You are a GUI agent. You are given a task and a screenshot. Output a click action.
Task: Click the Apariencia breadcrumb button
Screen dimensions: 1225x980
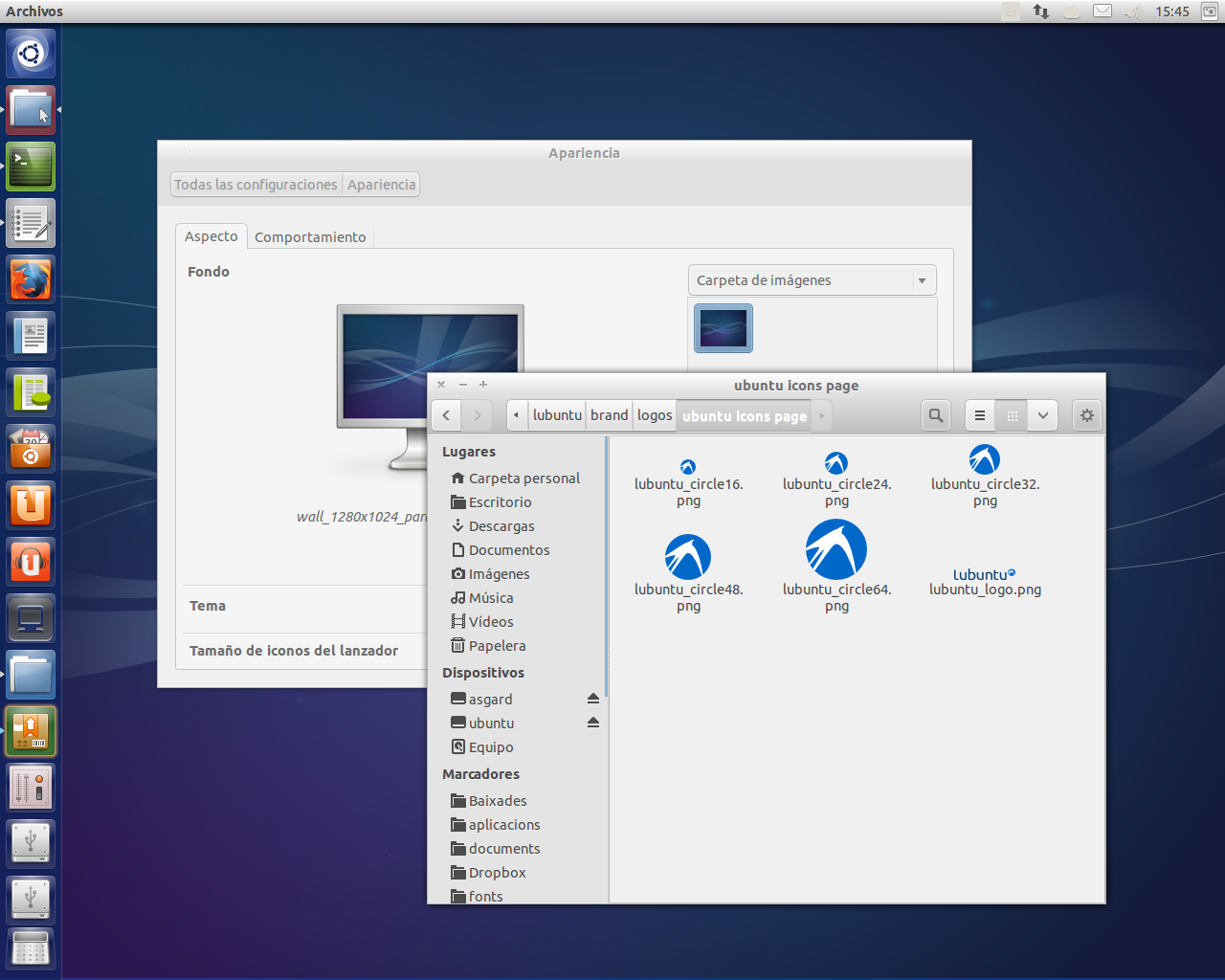point(382,185)
